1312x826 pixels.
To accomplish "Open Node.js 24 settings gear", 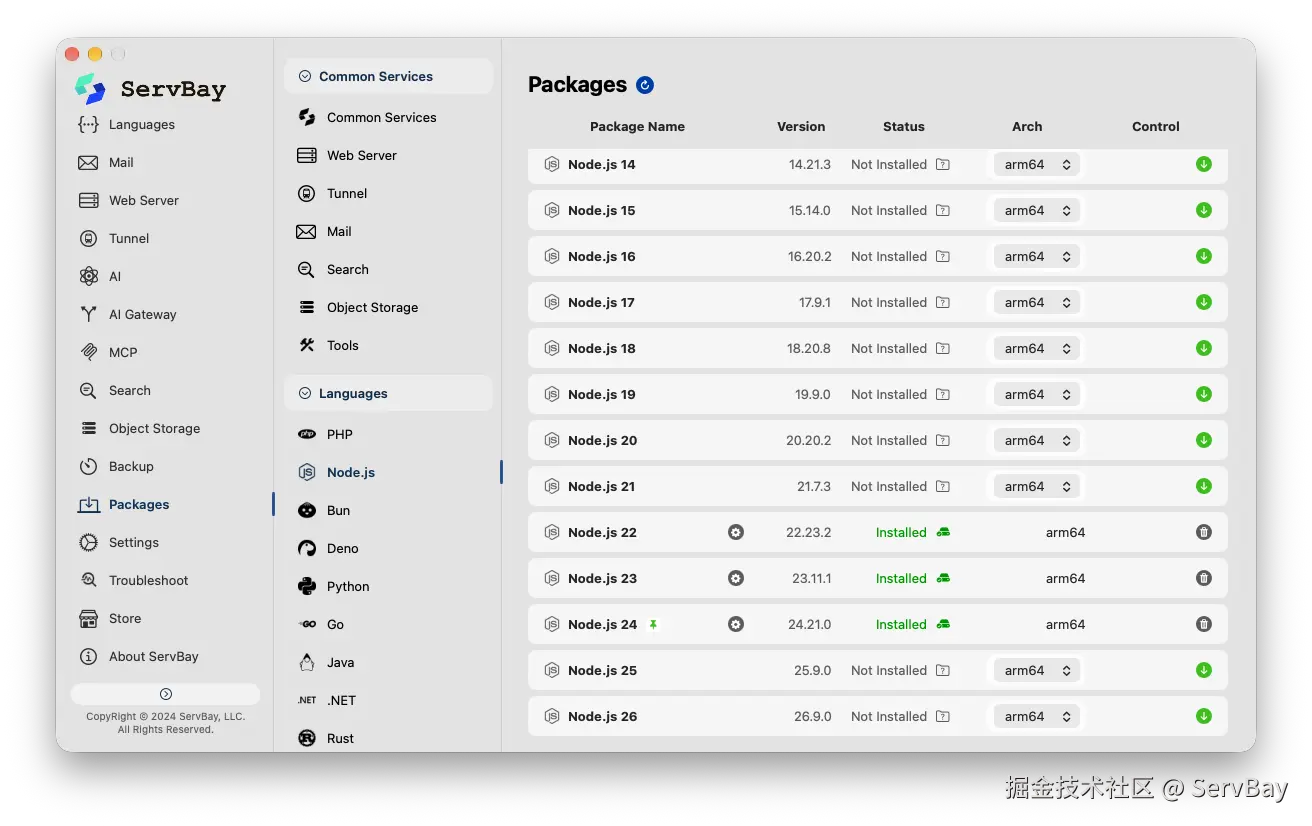I will point(736,624).
